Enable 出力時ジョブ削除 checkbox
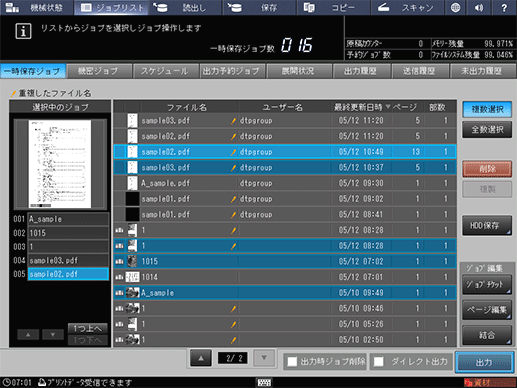 292,362
